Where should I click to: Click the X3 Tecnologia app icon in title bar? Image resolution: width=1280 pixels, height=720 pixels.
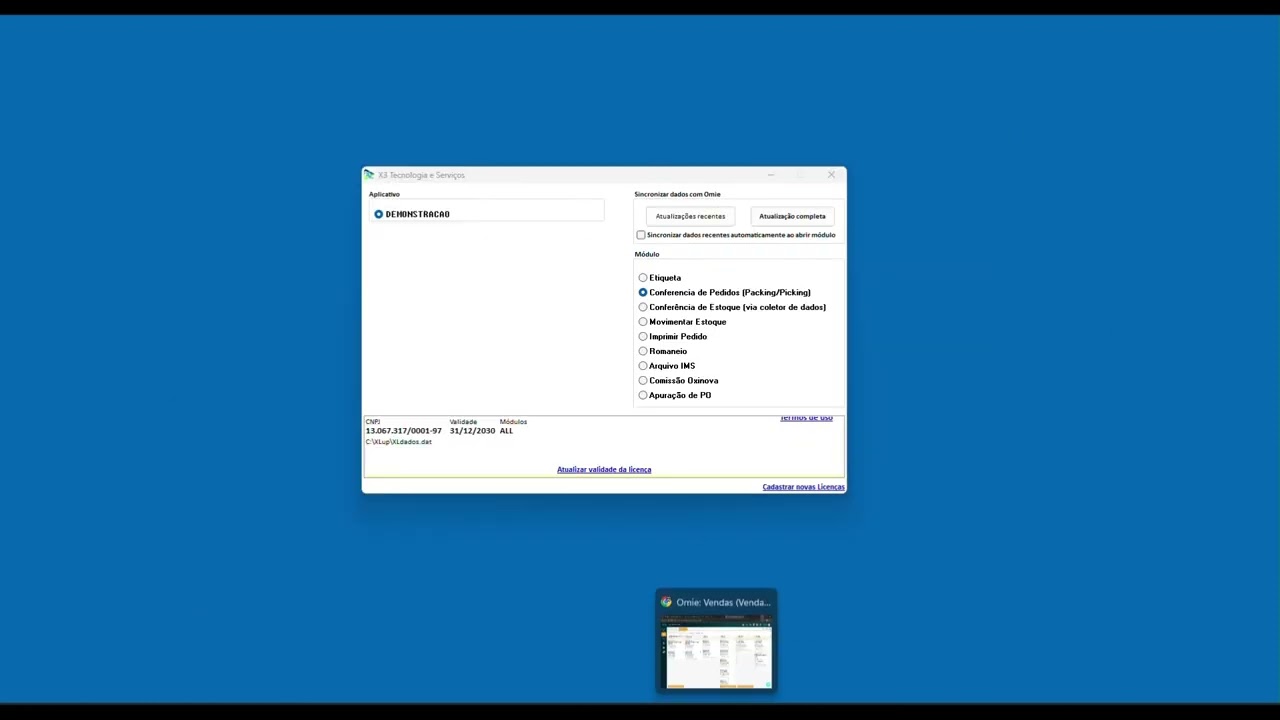(369, 175)
